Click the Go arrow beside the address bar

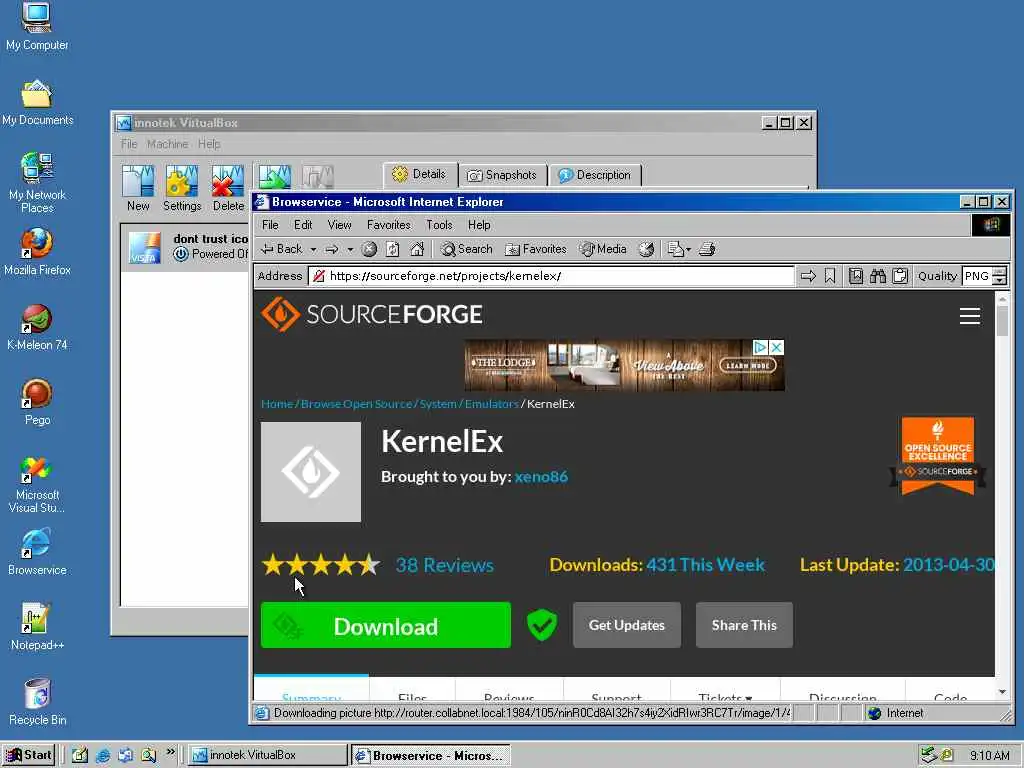[808, 276]
